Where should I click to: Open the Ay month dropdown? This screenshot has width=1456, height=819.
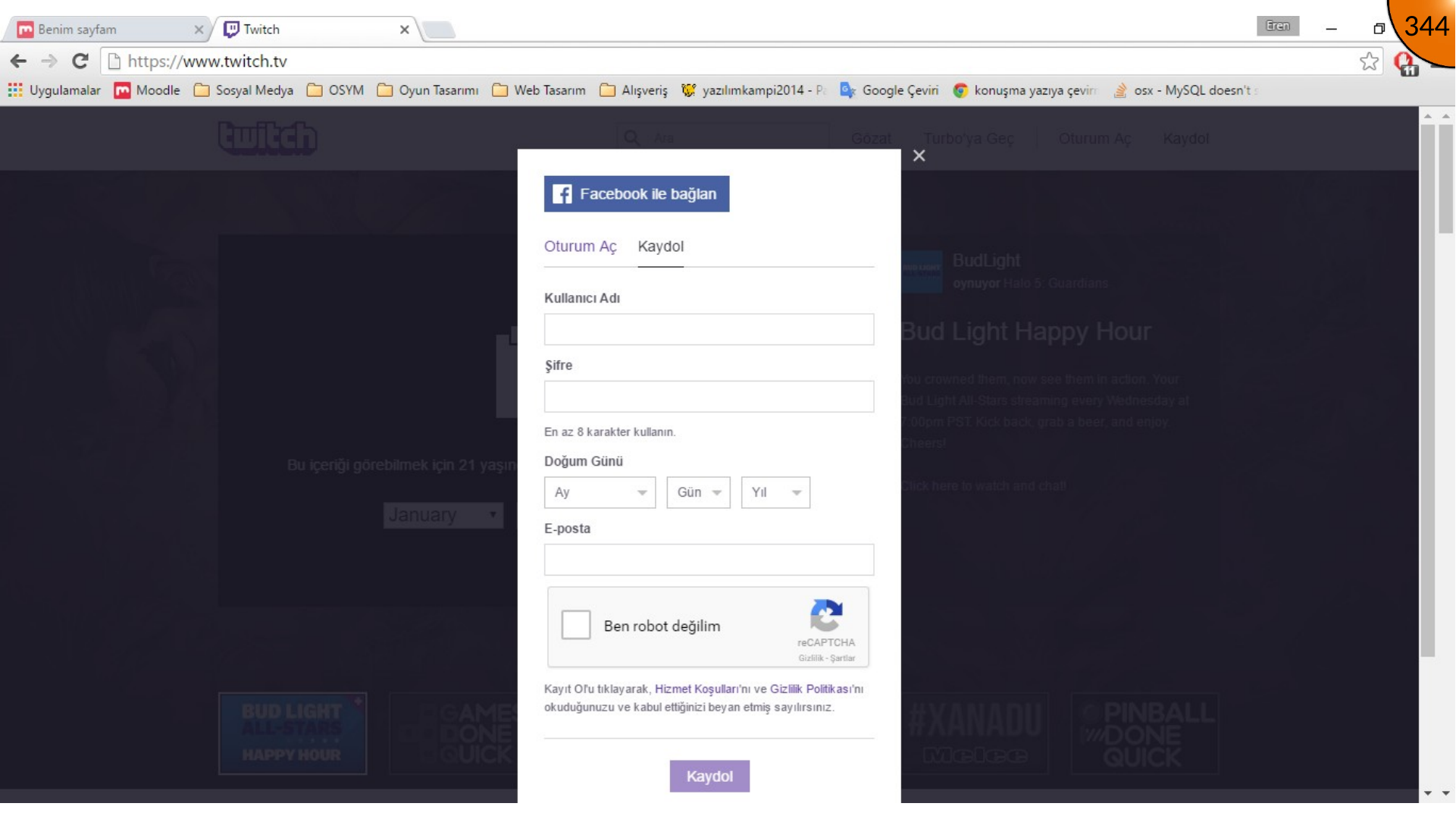pos(600,492)
